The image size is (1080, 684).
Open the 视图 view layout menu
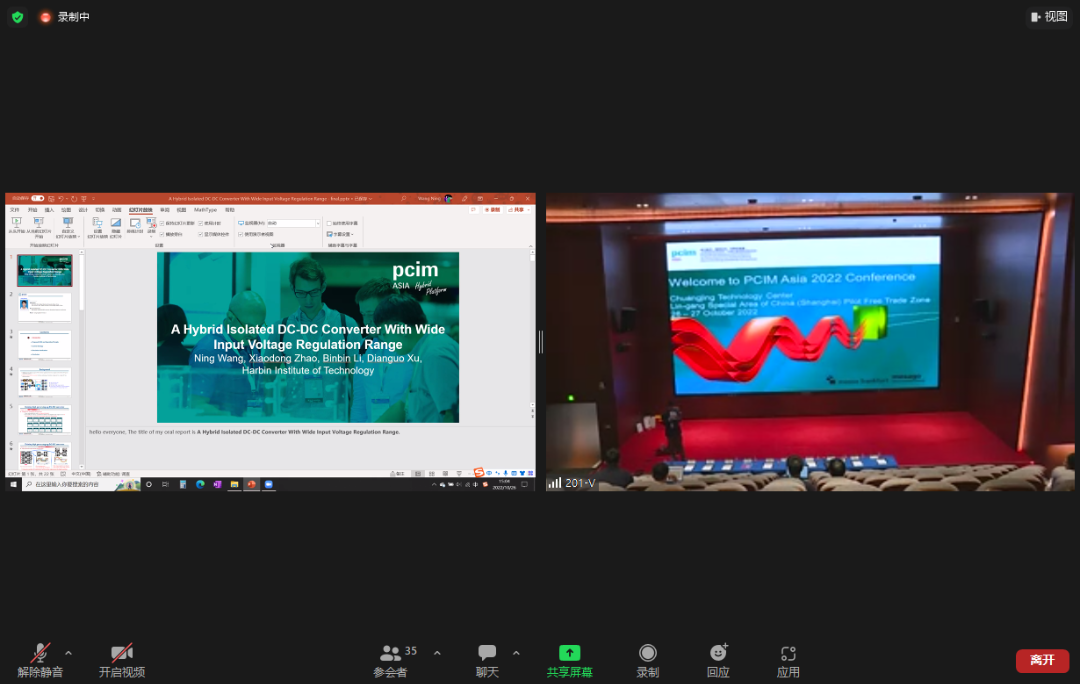[1049, 17]
